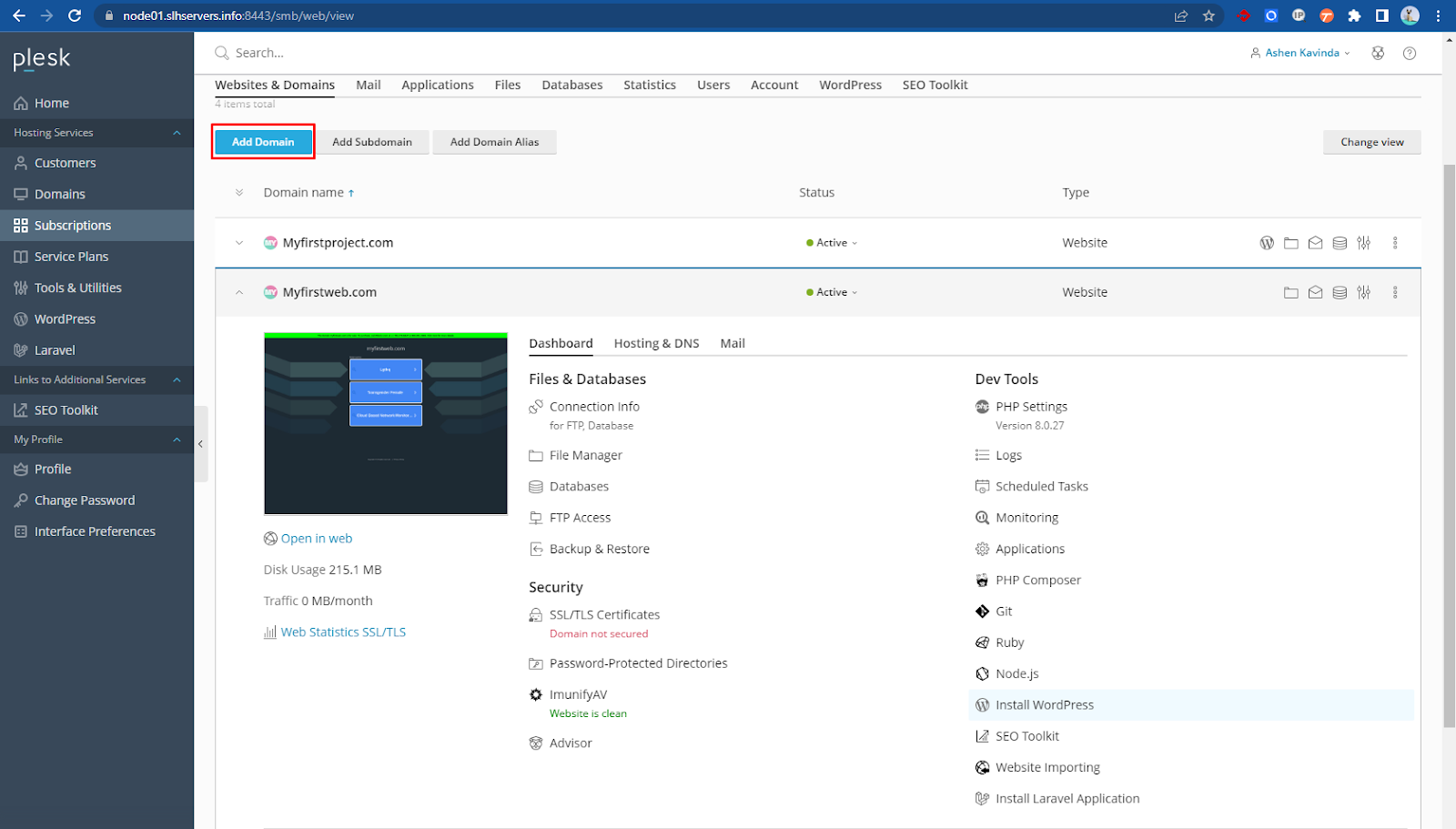Image resolution: width=1456 pixels, height=829 pixels.
Task: Collapse the Hosting Services sidebar section
Action: pyautogui.click(x=177, y=133)
